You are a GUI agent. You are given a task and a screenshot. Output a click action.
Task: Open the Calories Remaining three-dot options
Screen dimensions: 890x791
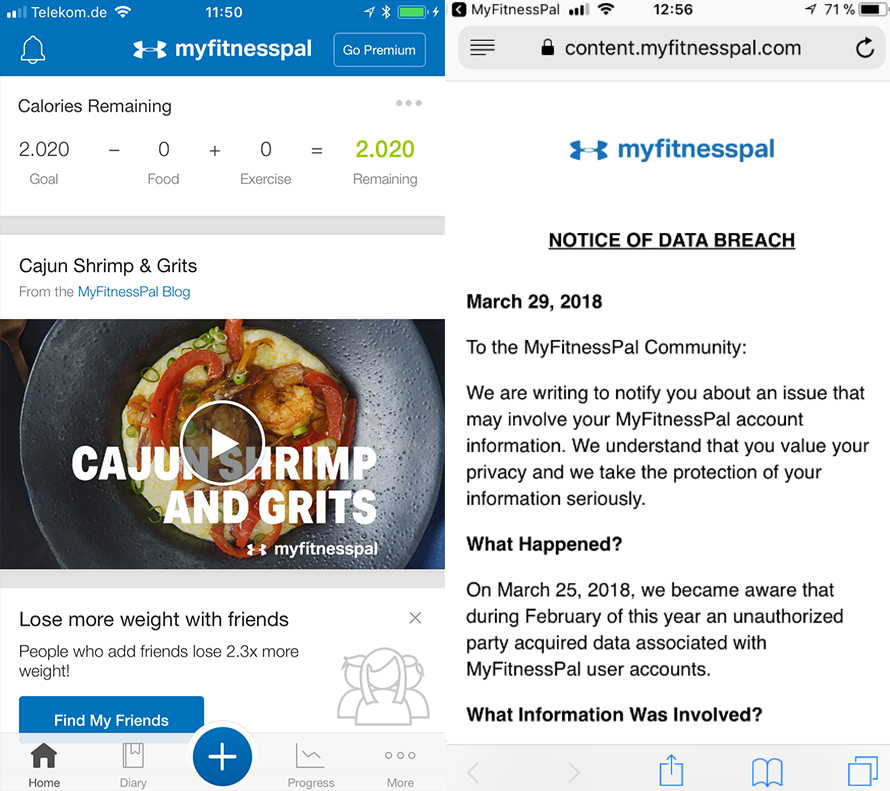coord(408,103)
